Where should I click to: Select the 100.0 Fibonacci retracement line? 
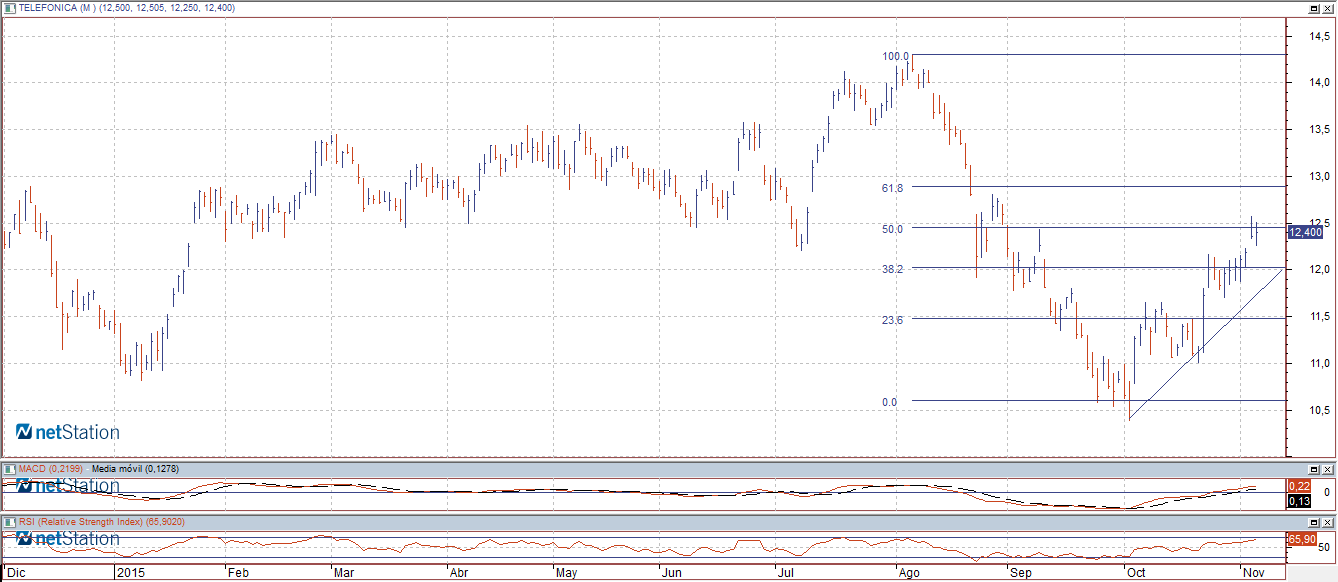tap(1098, 55)
